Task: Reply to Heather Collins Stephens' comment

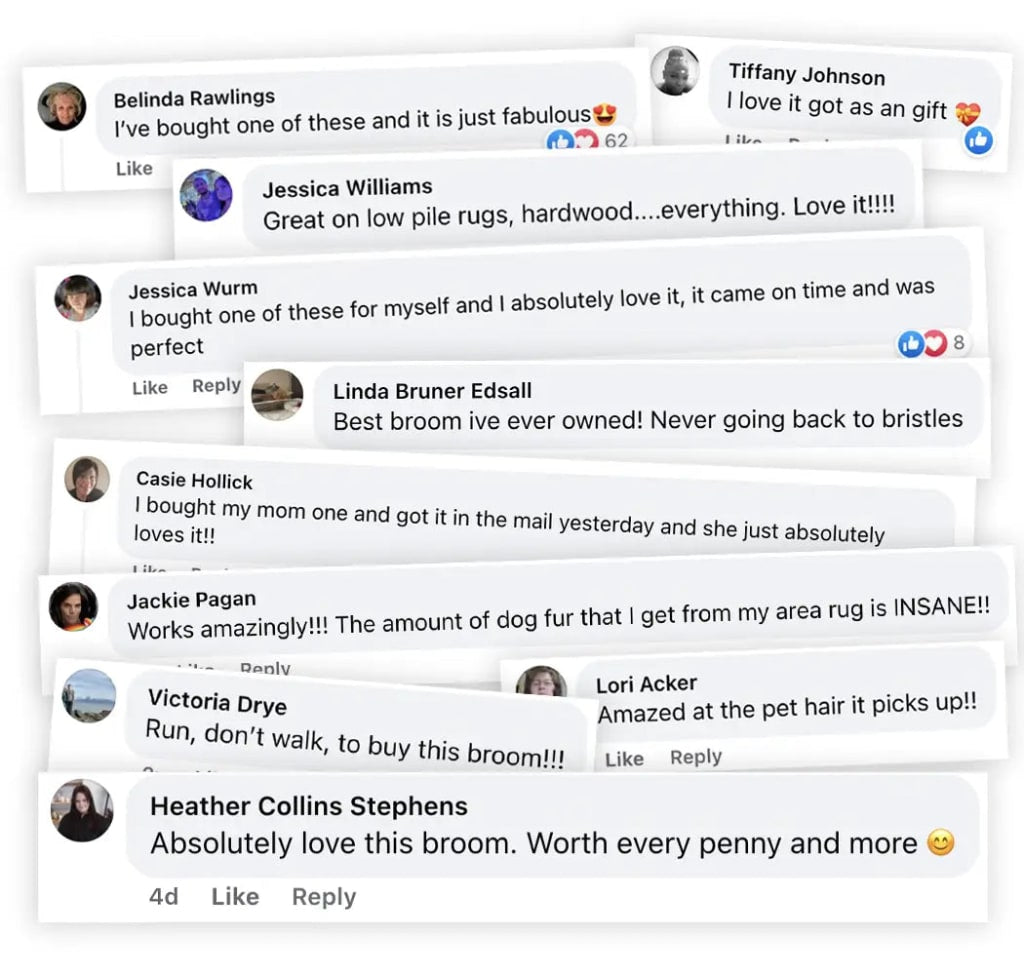Action: point(323,897)
